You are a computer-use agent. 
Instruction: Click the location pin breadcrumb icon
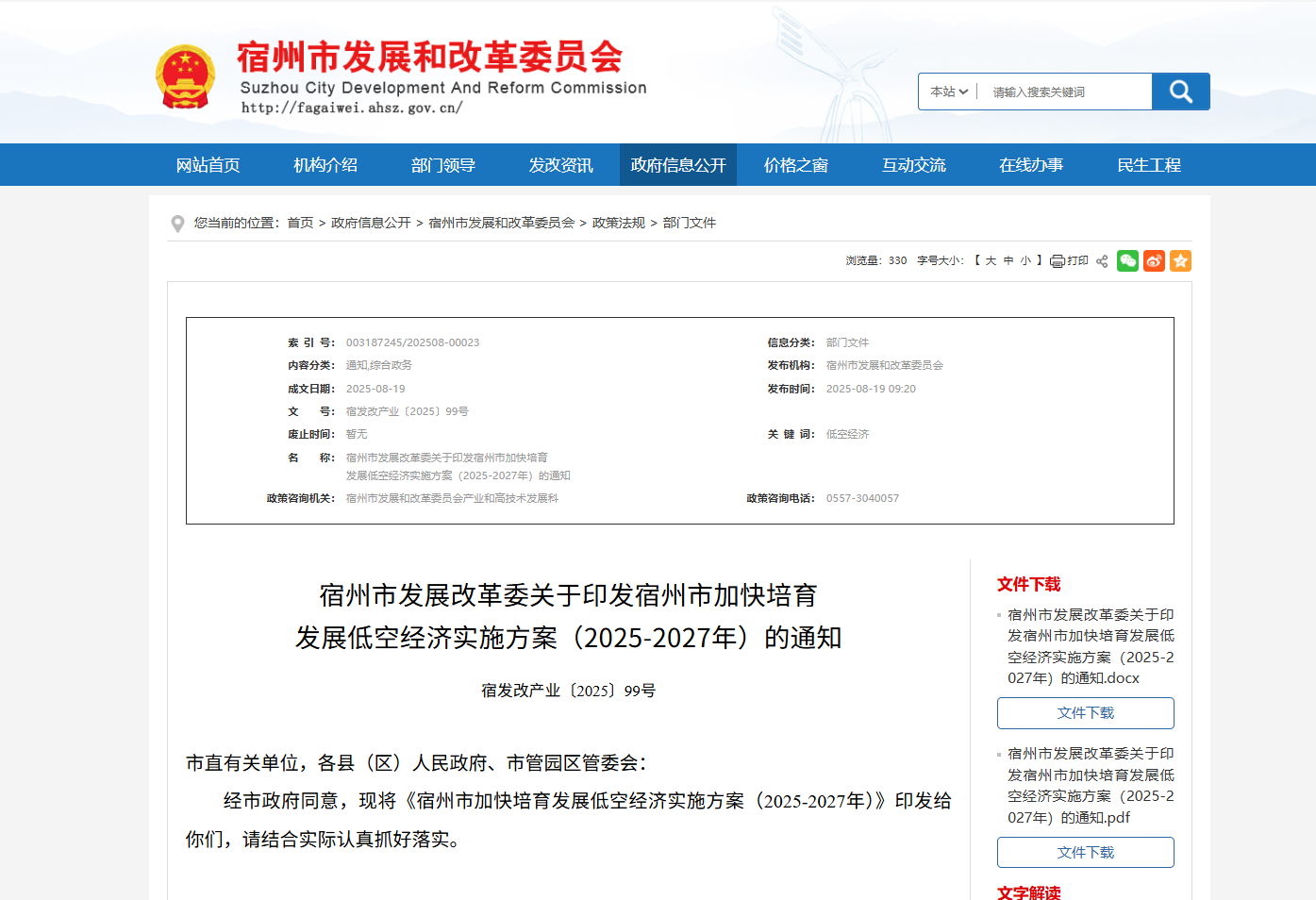177,224
